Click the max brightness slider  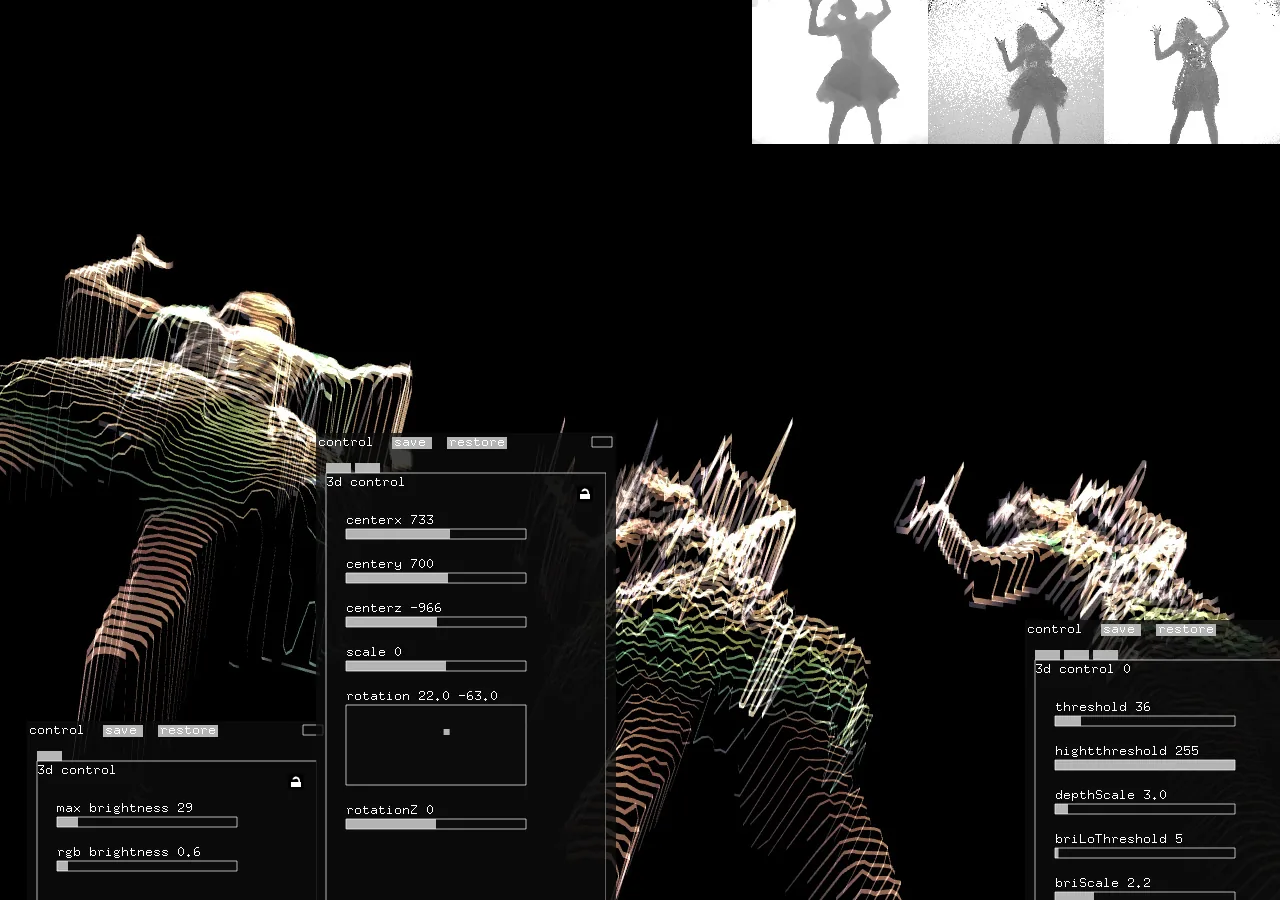coord(146,822)
